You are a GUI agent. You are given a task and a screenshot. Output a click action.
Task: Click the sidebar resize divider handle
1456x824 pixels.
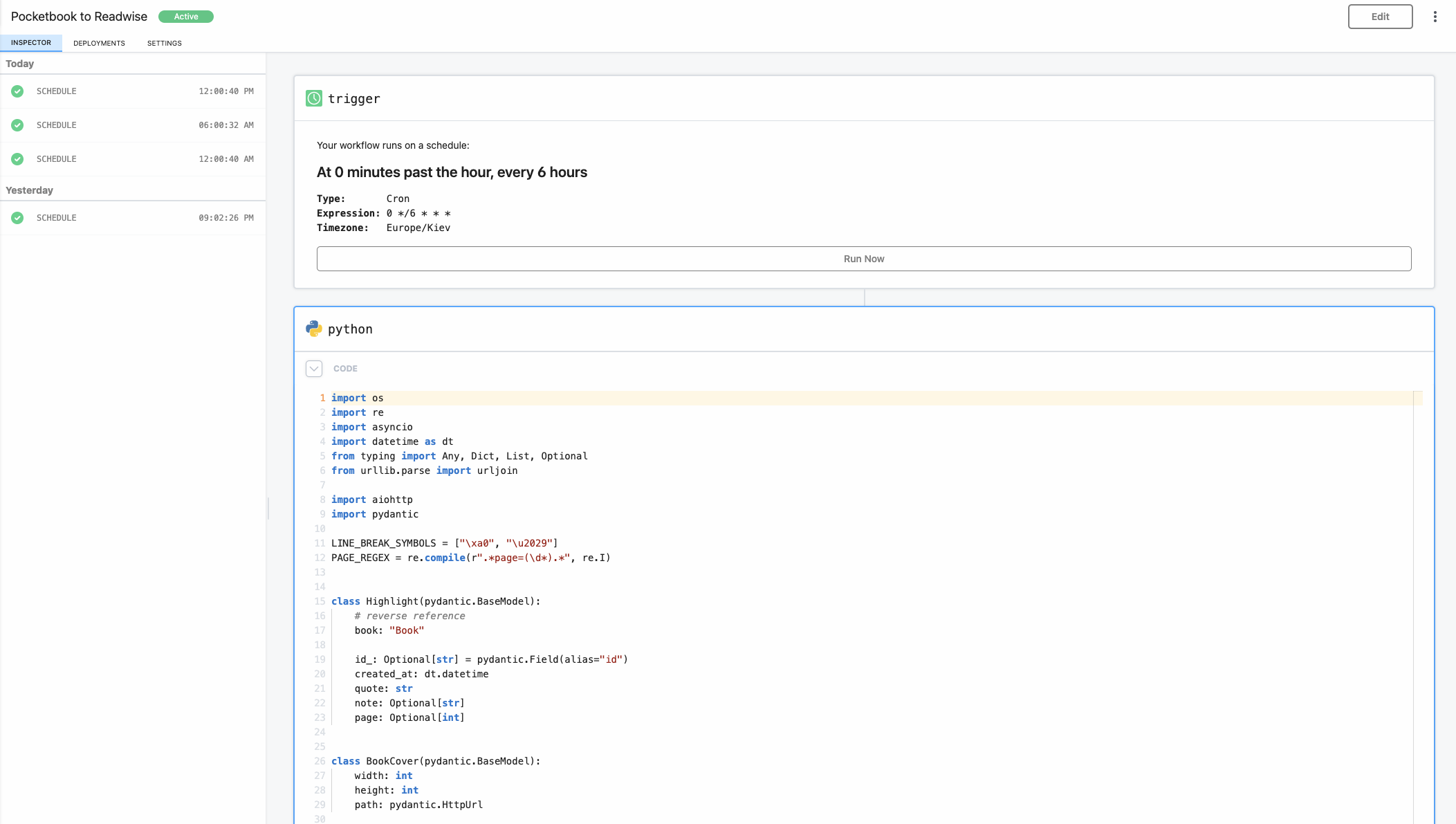click(x=268, y=509)
